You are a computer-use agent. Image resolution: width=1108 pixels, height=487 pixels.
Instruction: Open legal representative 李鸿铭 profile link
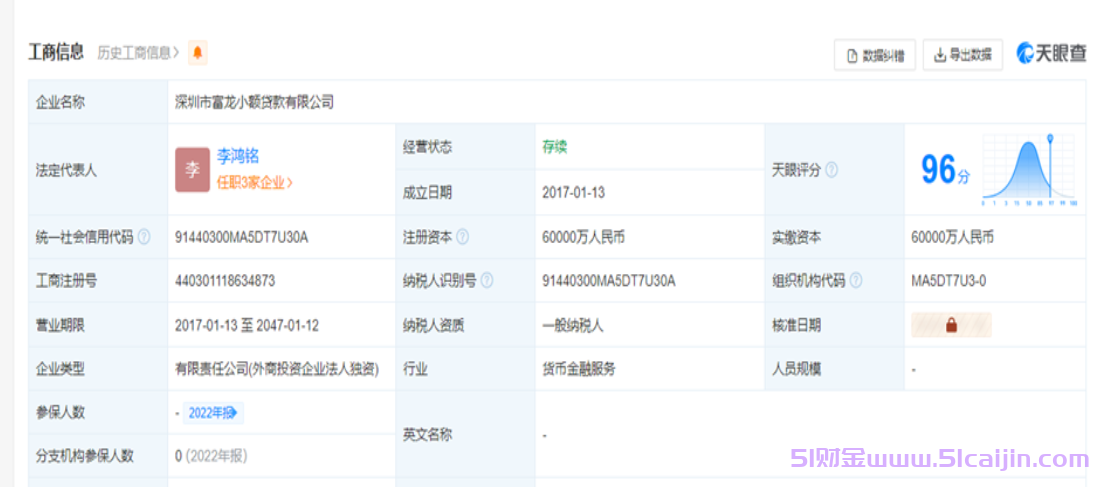[x=238, y=157]
